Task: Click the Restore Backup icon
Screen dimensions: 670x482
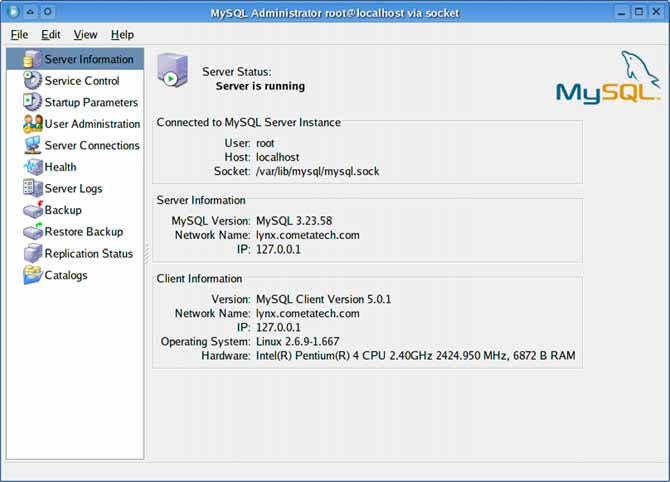Action: [32, 232]
